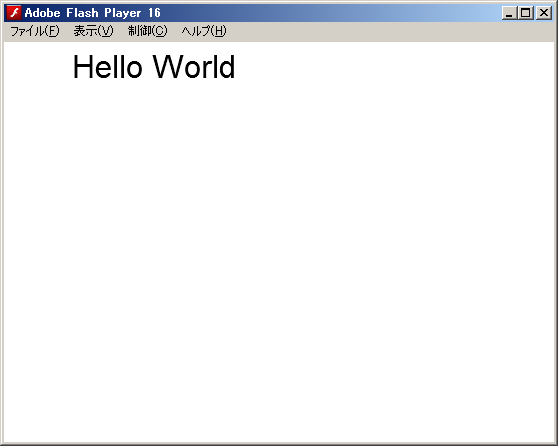Click the empty blue gradient area of title bar
The height and width of the screenshot is (446, 558).
click(331, 13)
